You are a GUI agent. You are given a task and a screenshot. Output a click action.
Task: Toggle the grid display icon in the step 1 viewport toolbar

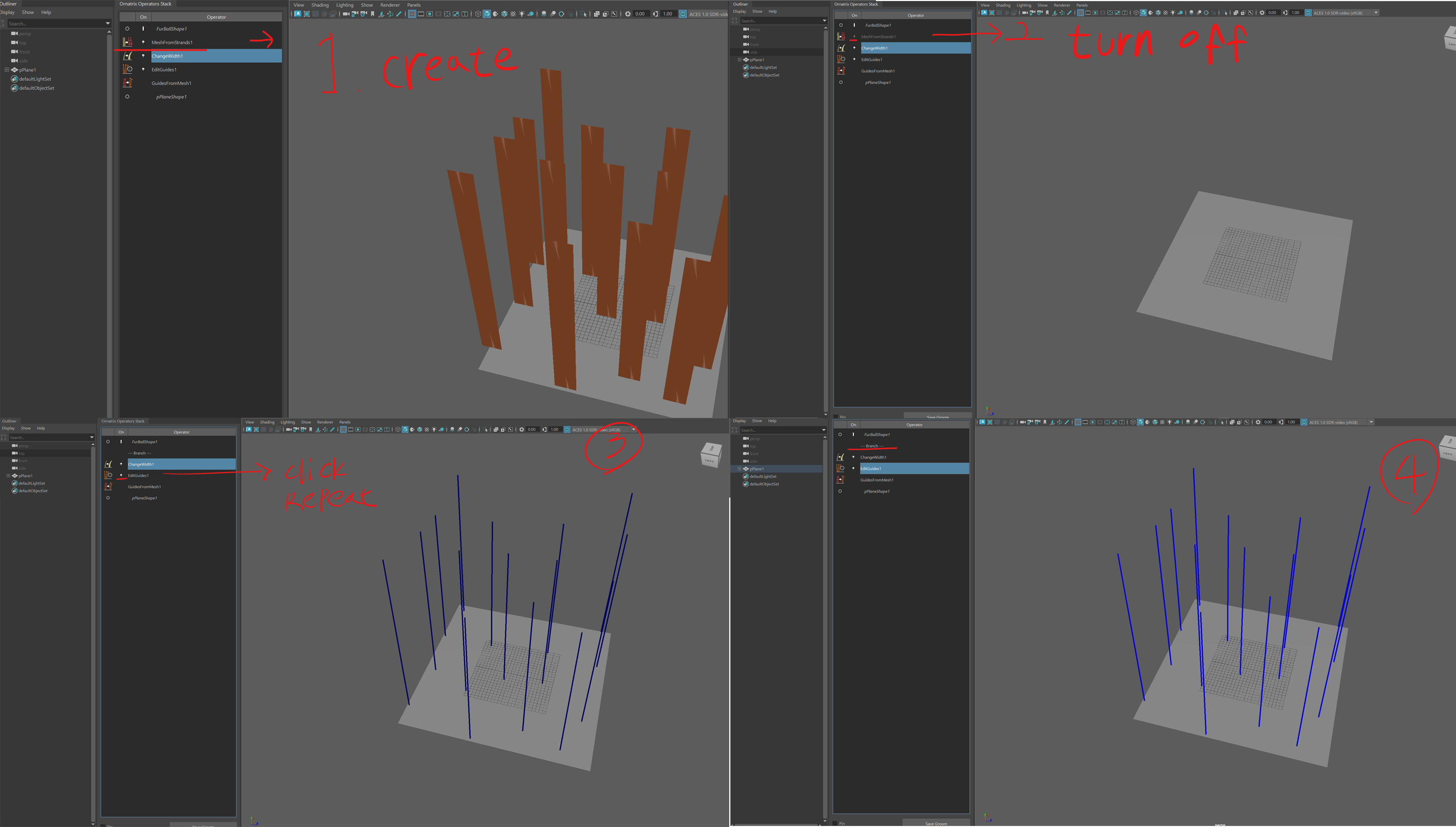point(412,14)
